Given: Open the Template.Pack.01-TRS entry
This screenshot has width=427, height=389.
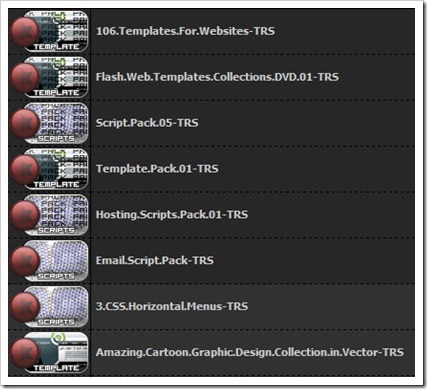Looking at the screenshot, I should (x=157, y=169).
